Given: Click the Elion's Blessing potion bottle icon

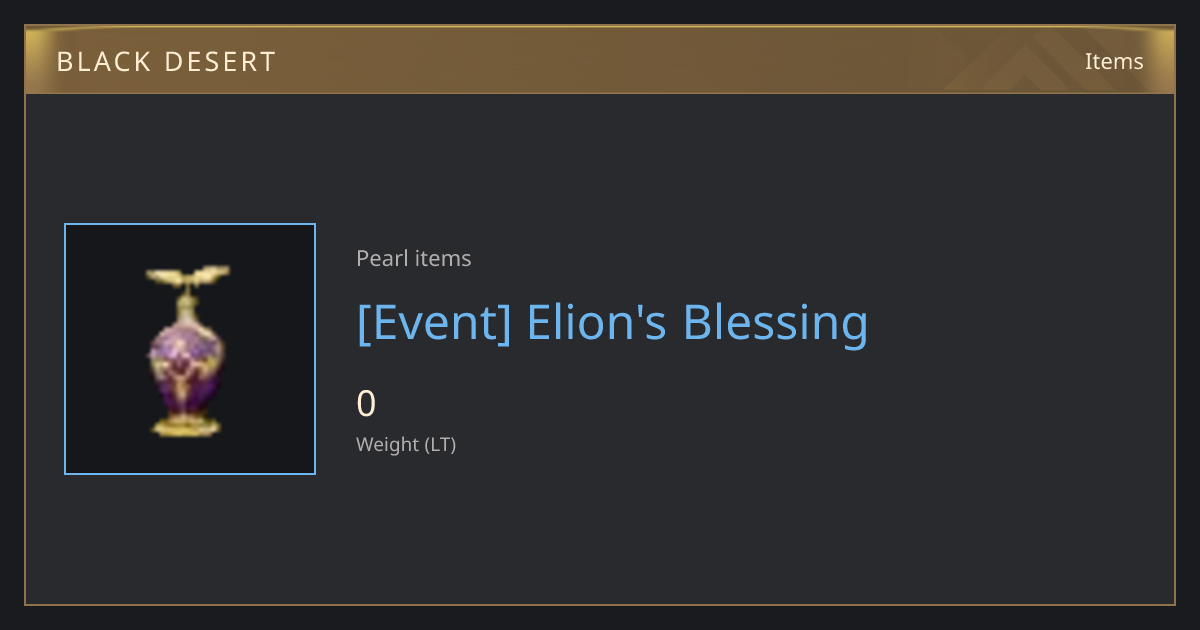Looking at the screenshot, I should (x=188, y=350).
